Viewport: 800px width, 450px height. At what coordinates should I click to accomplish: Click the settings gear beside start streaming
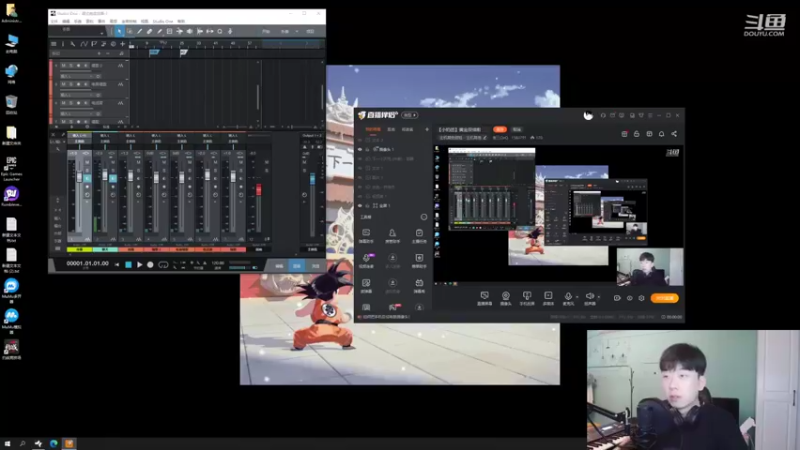641,298
